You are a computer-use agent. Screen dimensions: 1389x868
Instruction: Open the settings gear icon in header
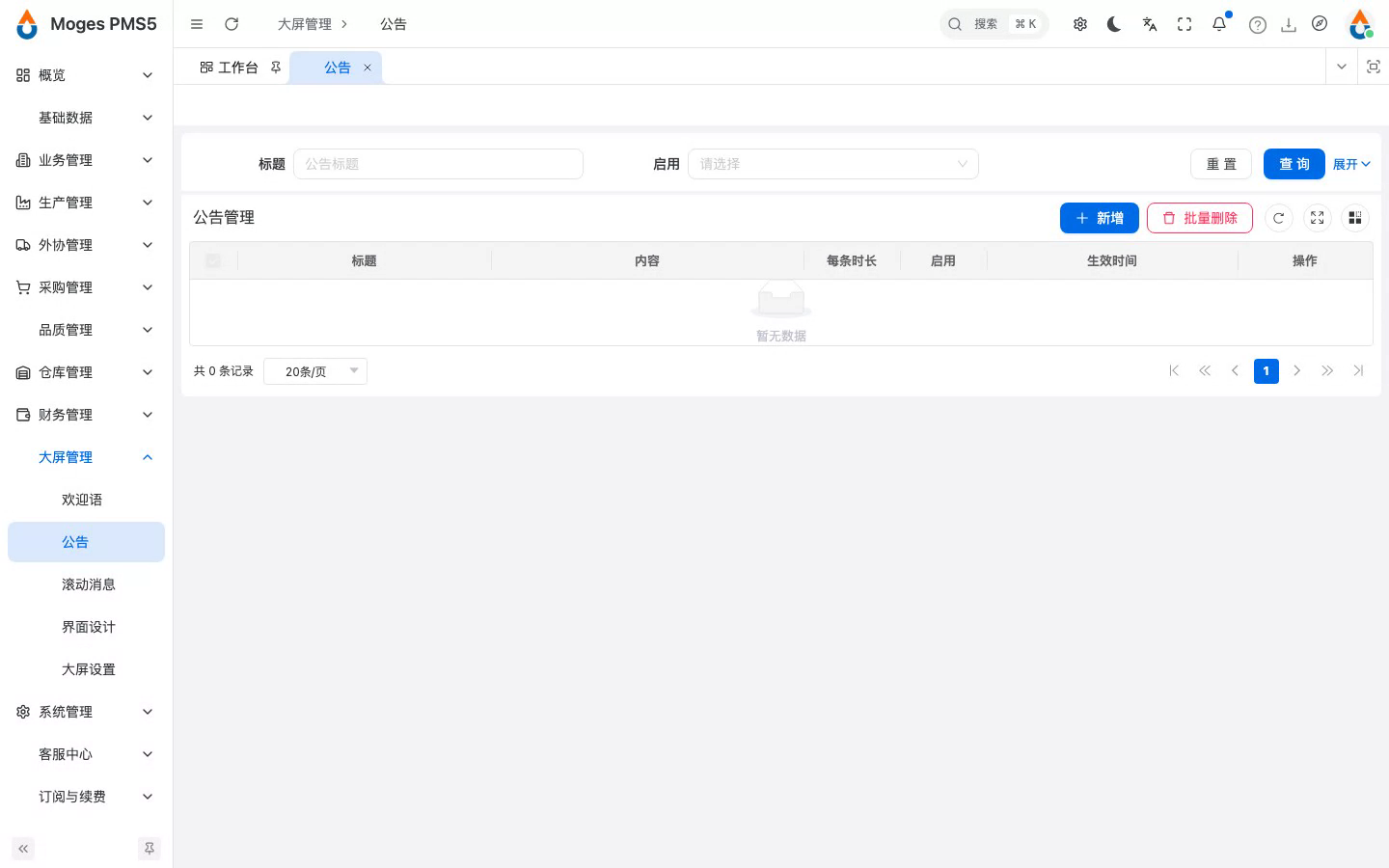pyautogui.click(x=1080, y=24)
